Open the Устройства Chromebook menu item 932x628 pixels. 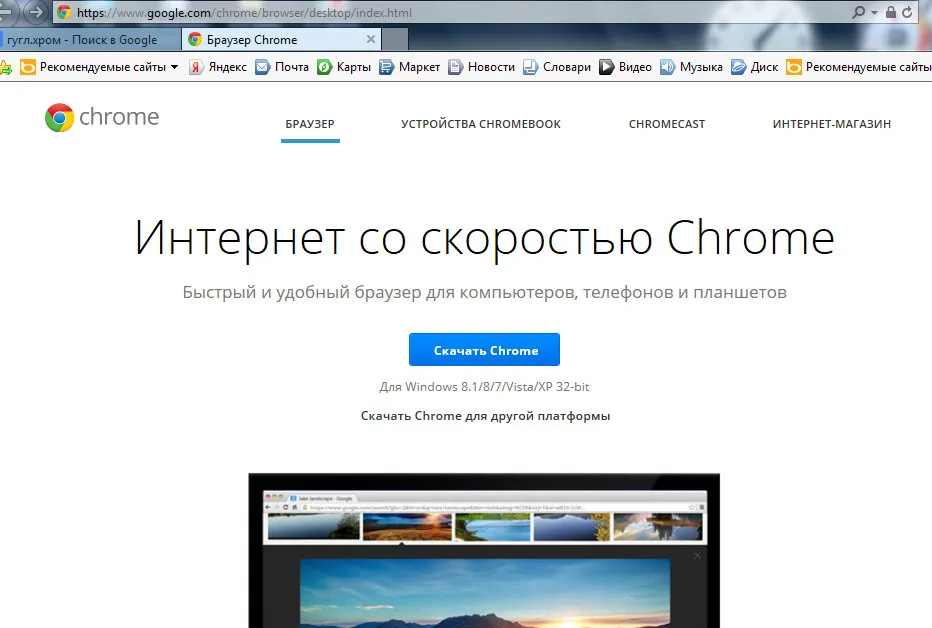tap(481, 124)
